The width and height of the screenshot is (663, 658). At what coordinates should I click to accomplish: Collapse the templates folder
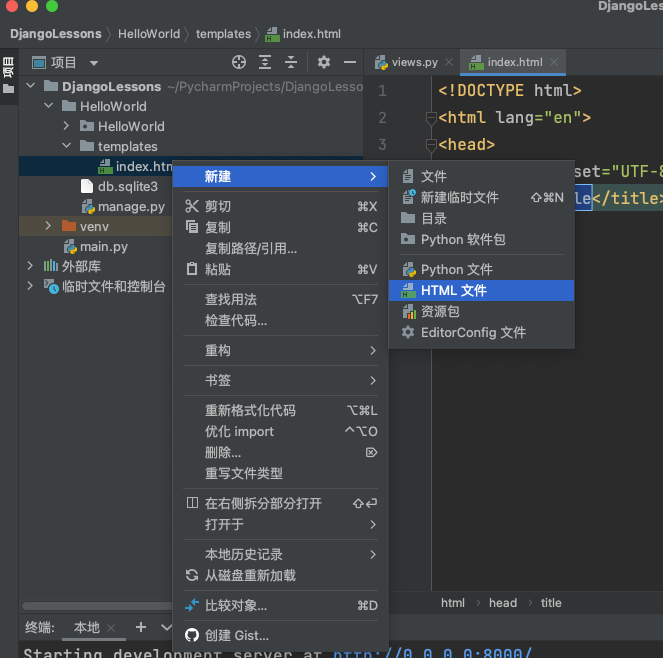point(66,147)
